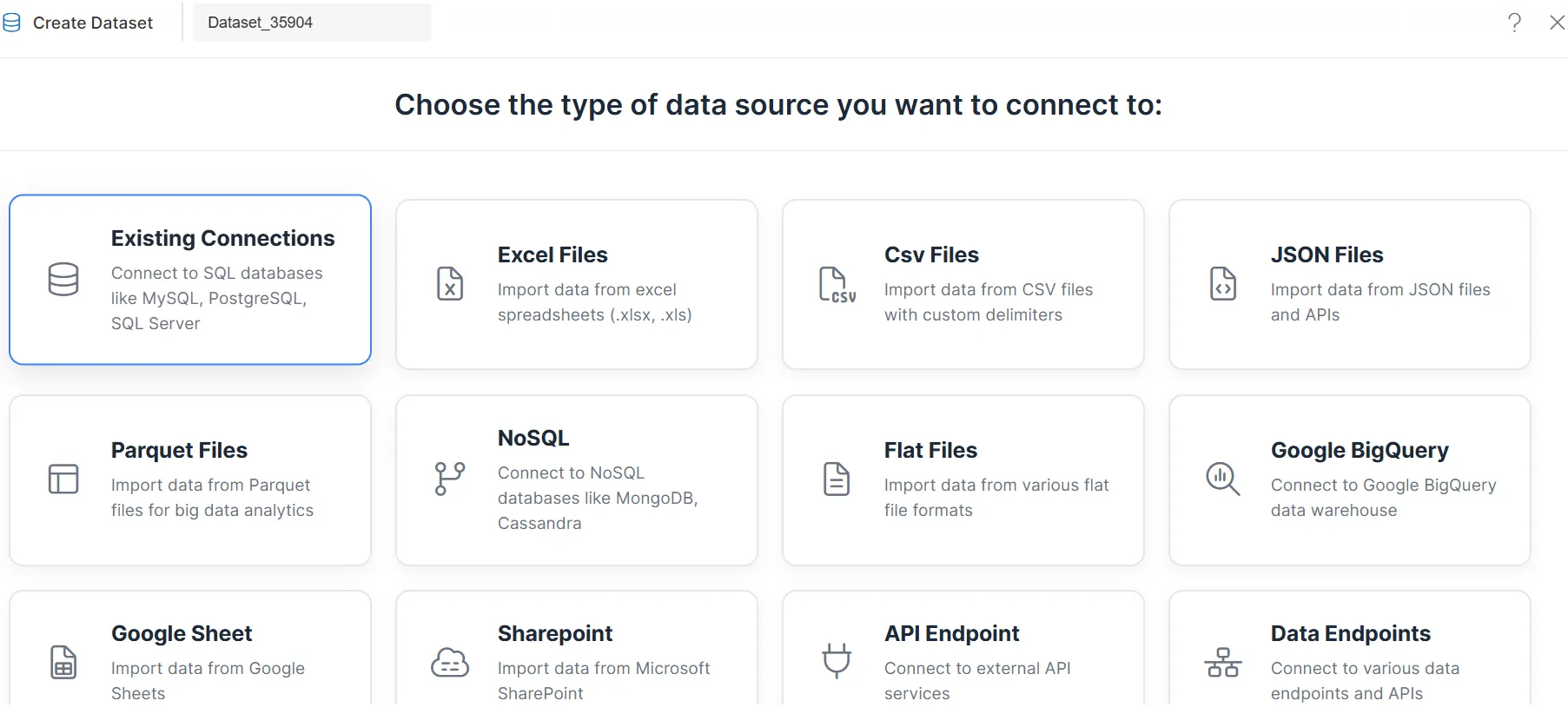Close the Create Dataset dialog
1568x714 pixels.
pos(1558,22)
